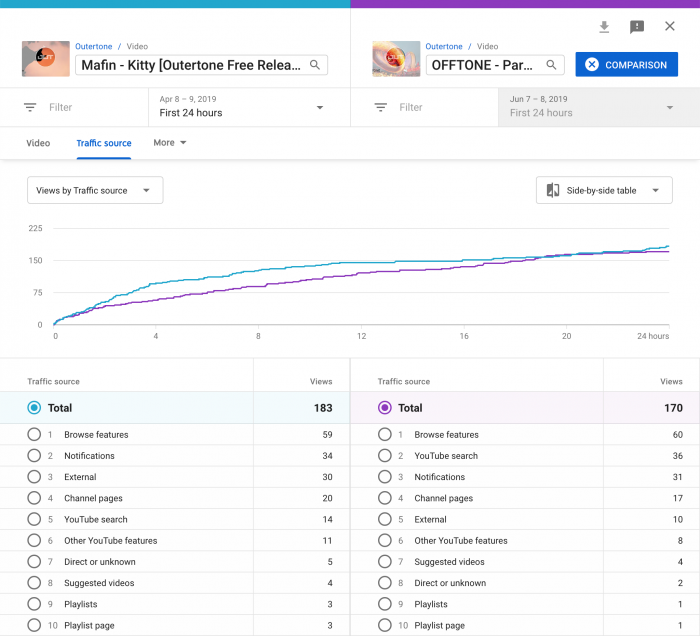Click the right Filter icon

[x=381, y=107]
